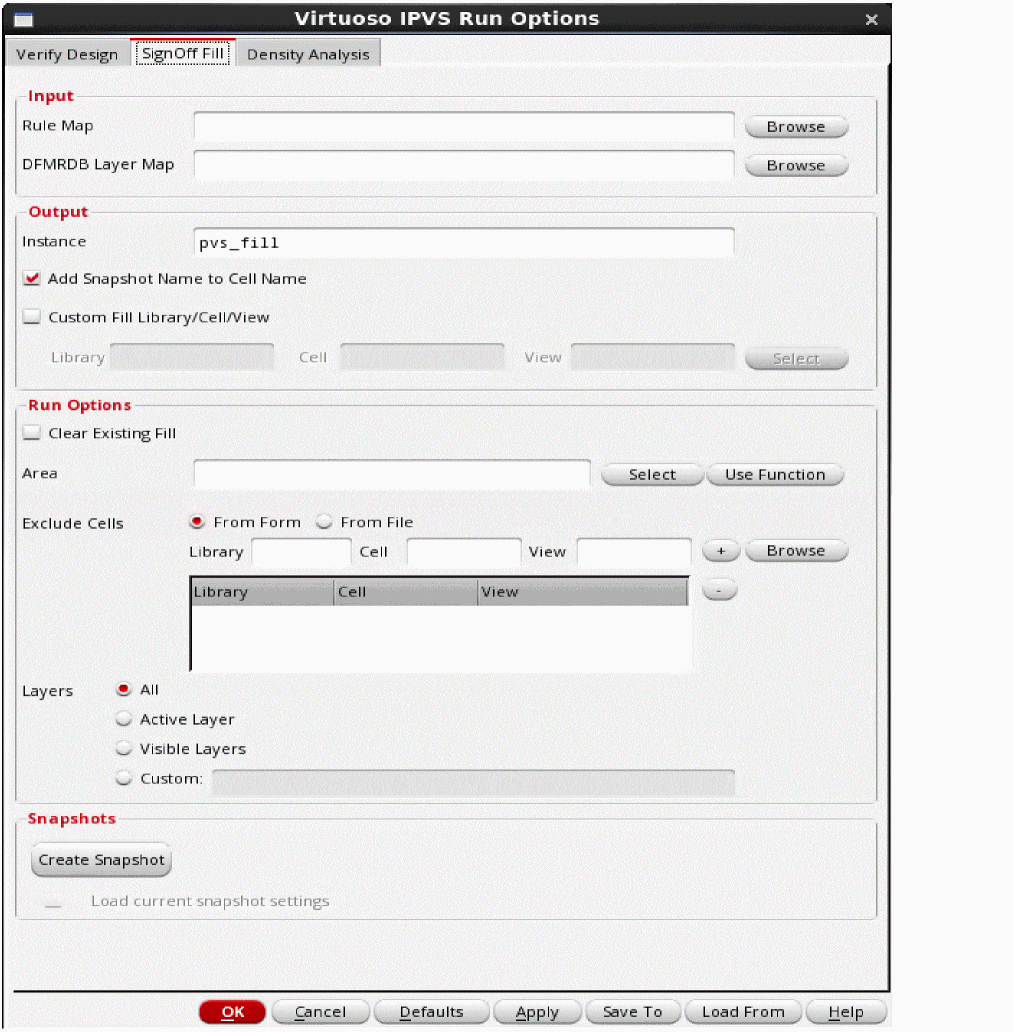The width and height of the screenshot is (1013, 1032).
Task: Enable Custom Fill Library/Cell/View checkbox
Action: coord(32,317)
